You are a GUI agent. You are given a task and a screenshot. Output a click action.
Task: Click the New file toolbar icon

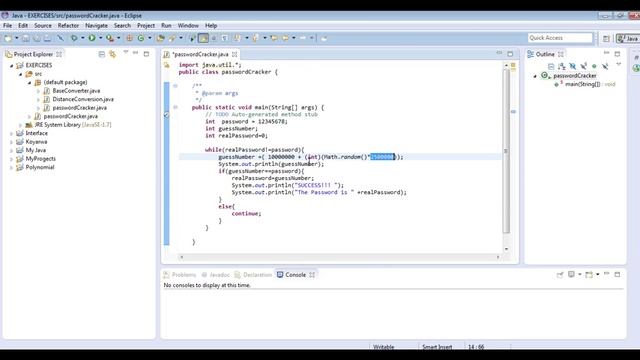pyautogui.click(x=8, y=38)
